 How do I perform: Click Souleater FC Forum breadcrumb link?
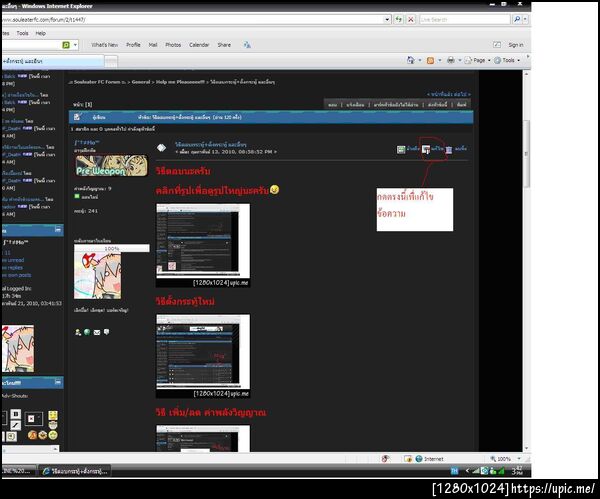click(x=97, y=82)
